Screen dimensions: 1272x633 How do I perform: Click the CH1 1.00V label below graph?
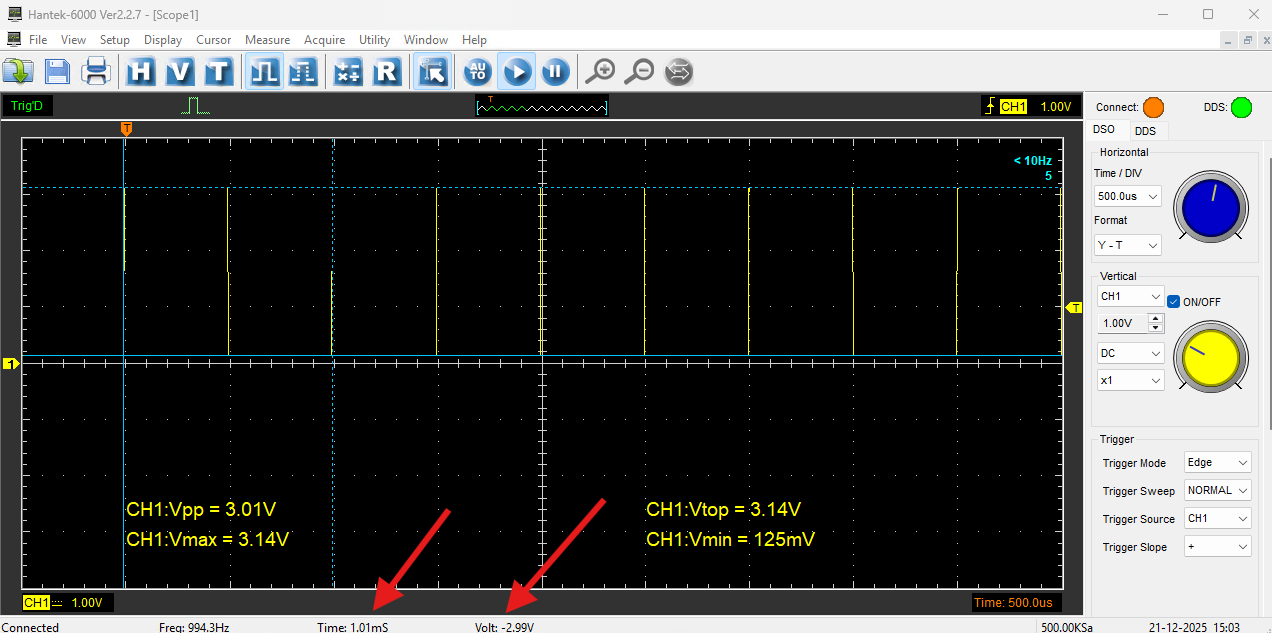click(x=67, y=603)
